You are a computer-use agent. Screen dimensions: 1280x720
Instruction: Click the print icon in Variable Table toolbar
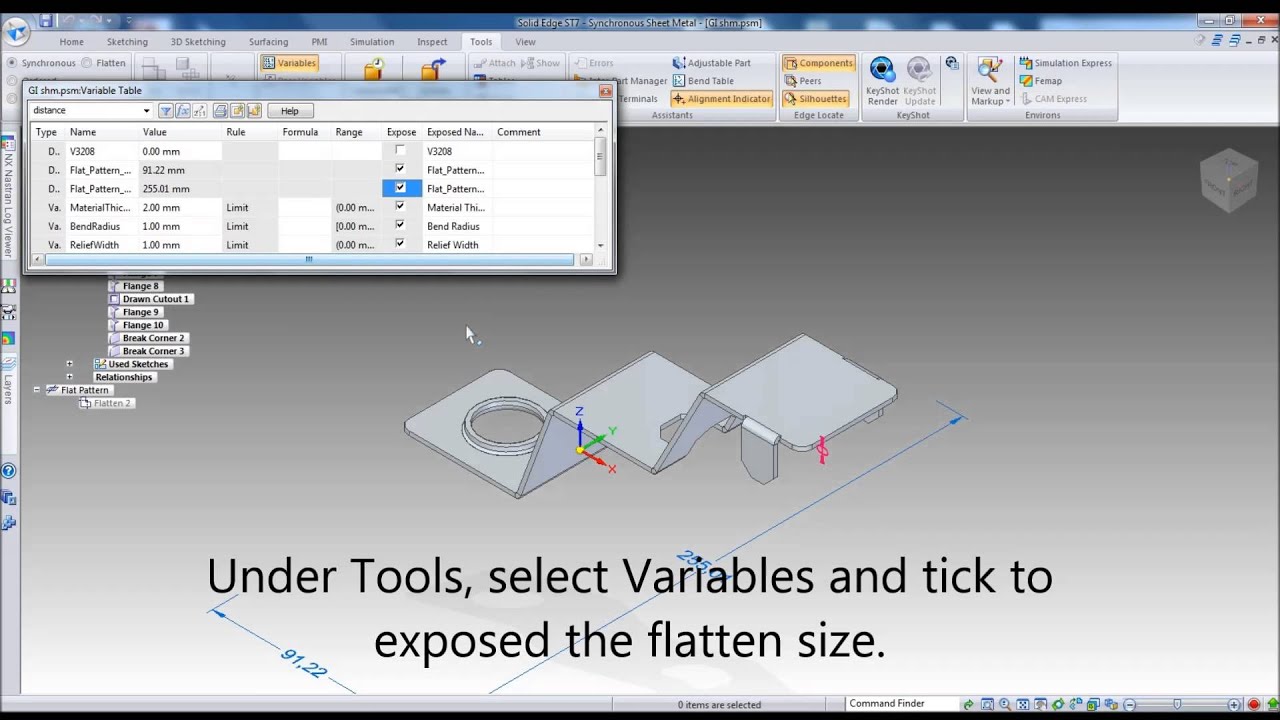click(221, 111)
